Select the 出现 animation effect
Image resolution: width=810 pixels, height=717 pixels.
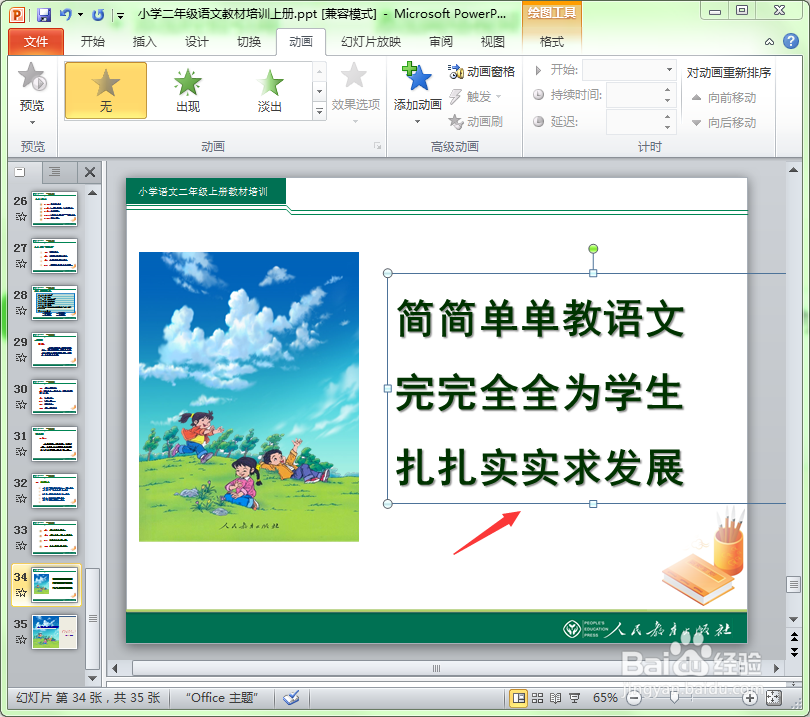click(188, 90)
